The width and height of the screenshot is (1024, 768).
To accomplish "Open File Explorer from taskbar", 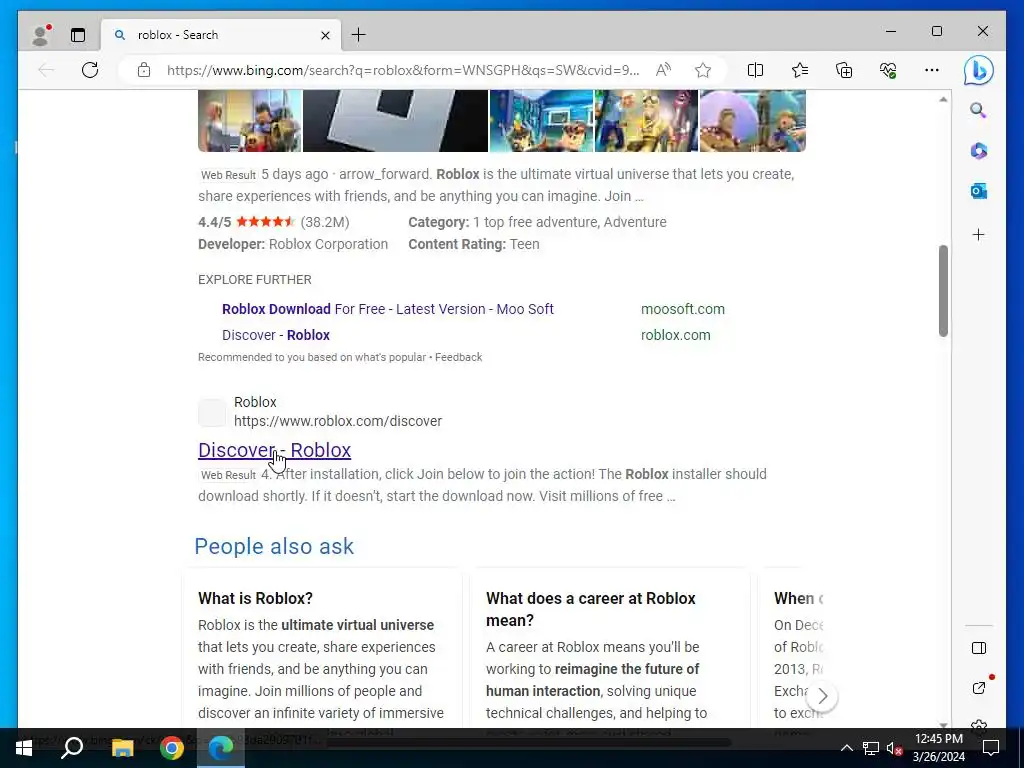I will pyautogui.click(x=122, y=748).
